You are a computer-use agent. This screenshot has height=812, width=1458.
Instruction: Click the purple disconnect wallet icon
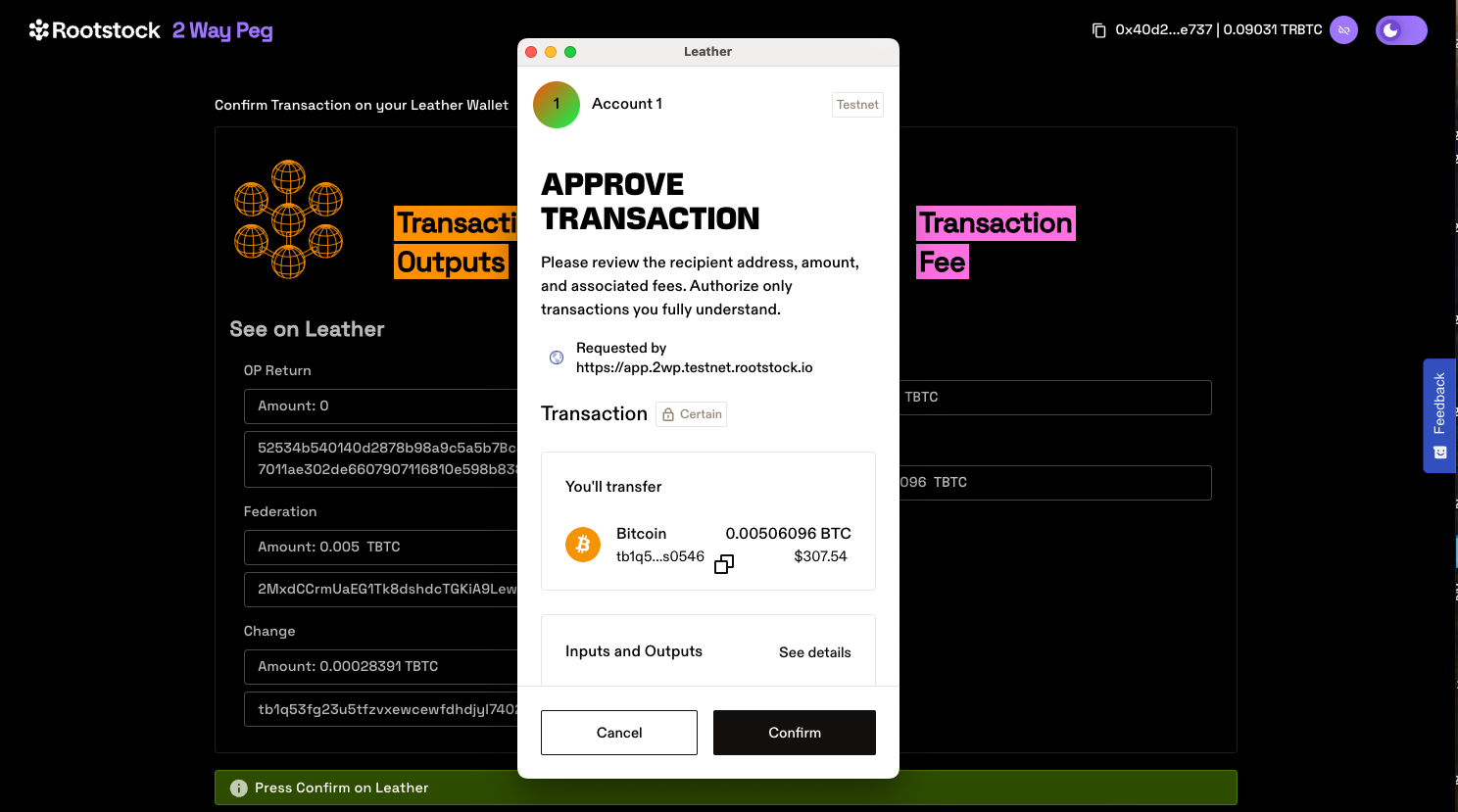[1343, 30]
